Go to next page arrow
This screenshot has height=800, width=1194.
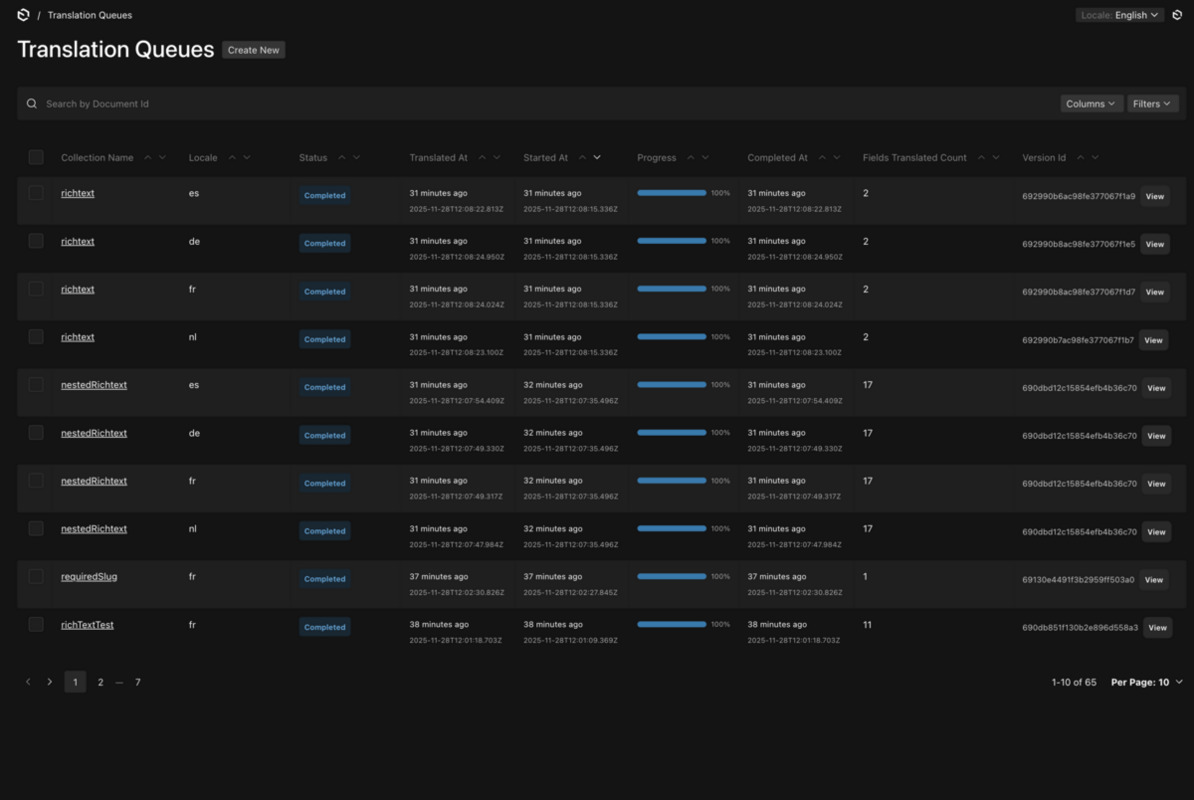(x=50, y=682)
